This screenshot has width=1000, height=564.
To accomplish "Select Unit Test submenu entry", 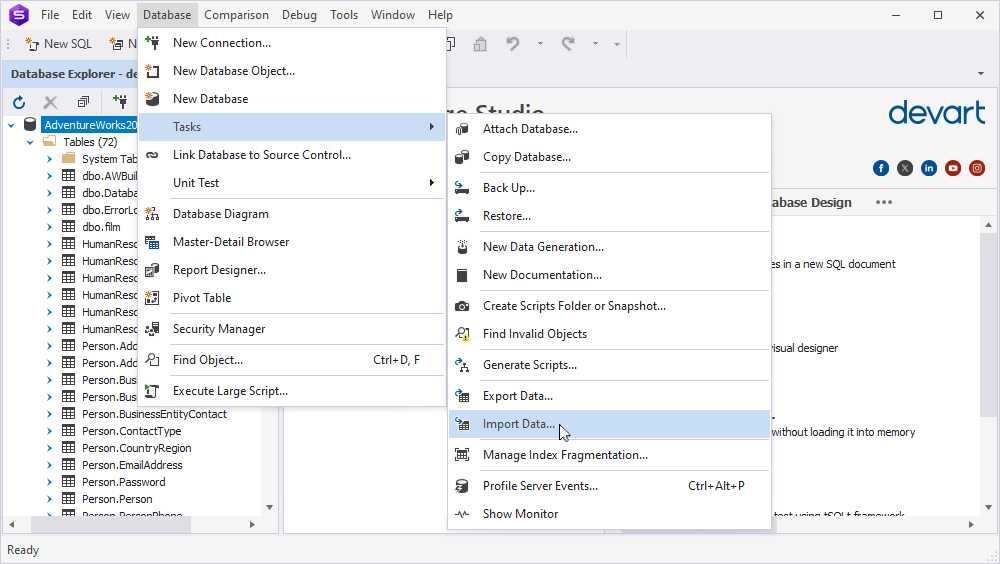I will (292, 183).
